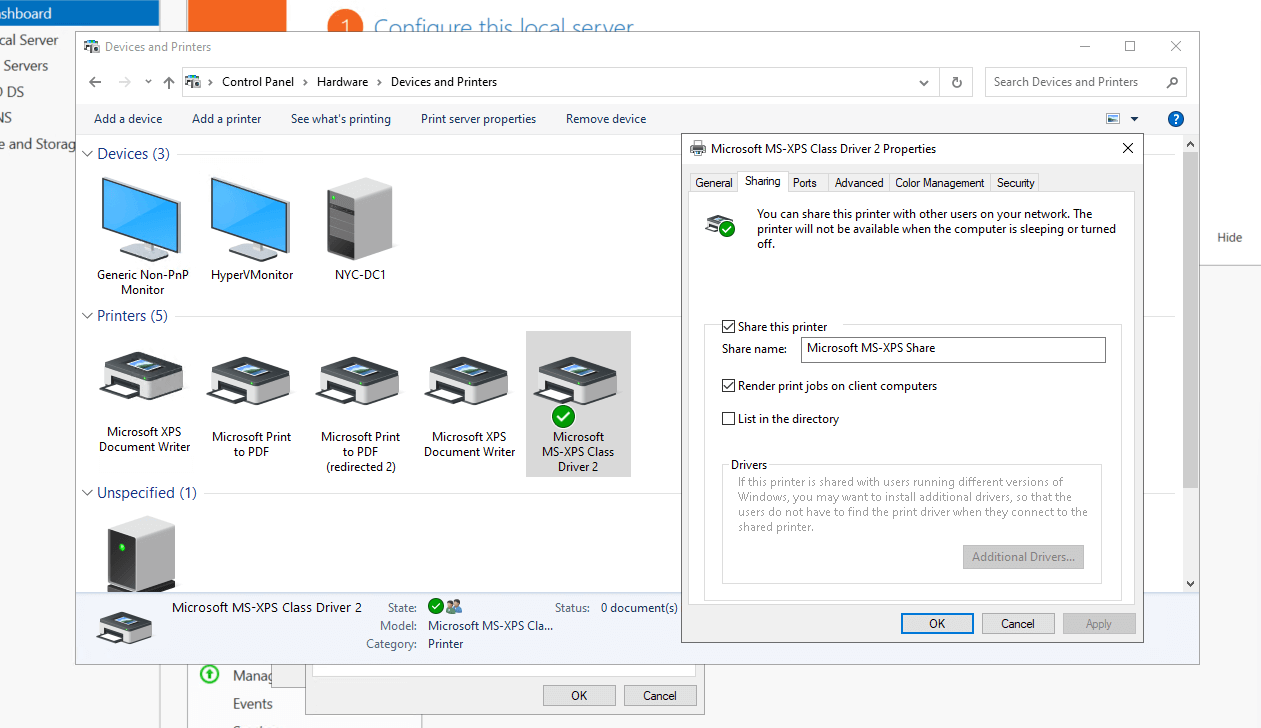Click Add a printer in the toolbar
Image resolution: width=1261 pixels, height=728 pixels.
click(x=226, y=119)
